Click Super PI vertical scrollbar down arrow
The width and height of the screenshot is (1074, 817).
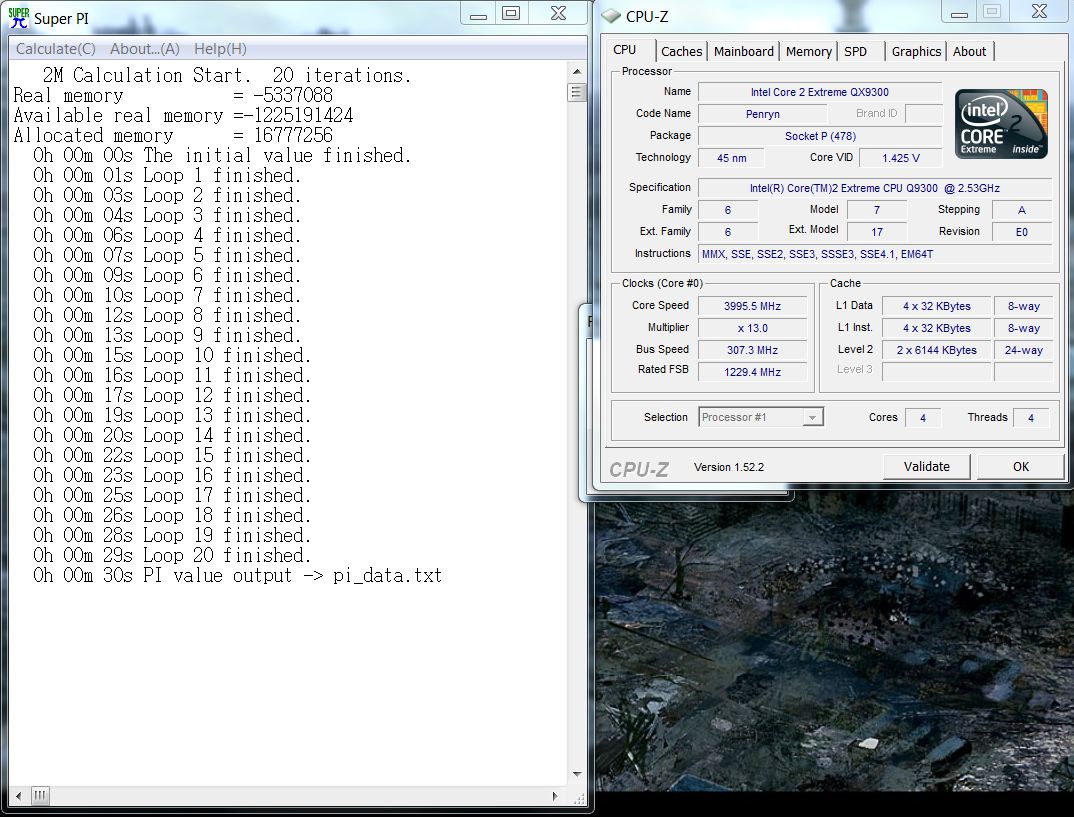point(577,775)
